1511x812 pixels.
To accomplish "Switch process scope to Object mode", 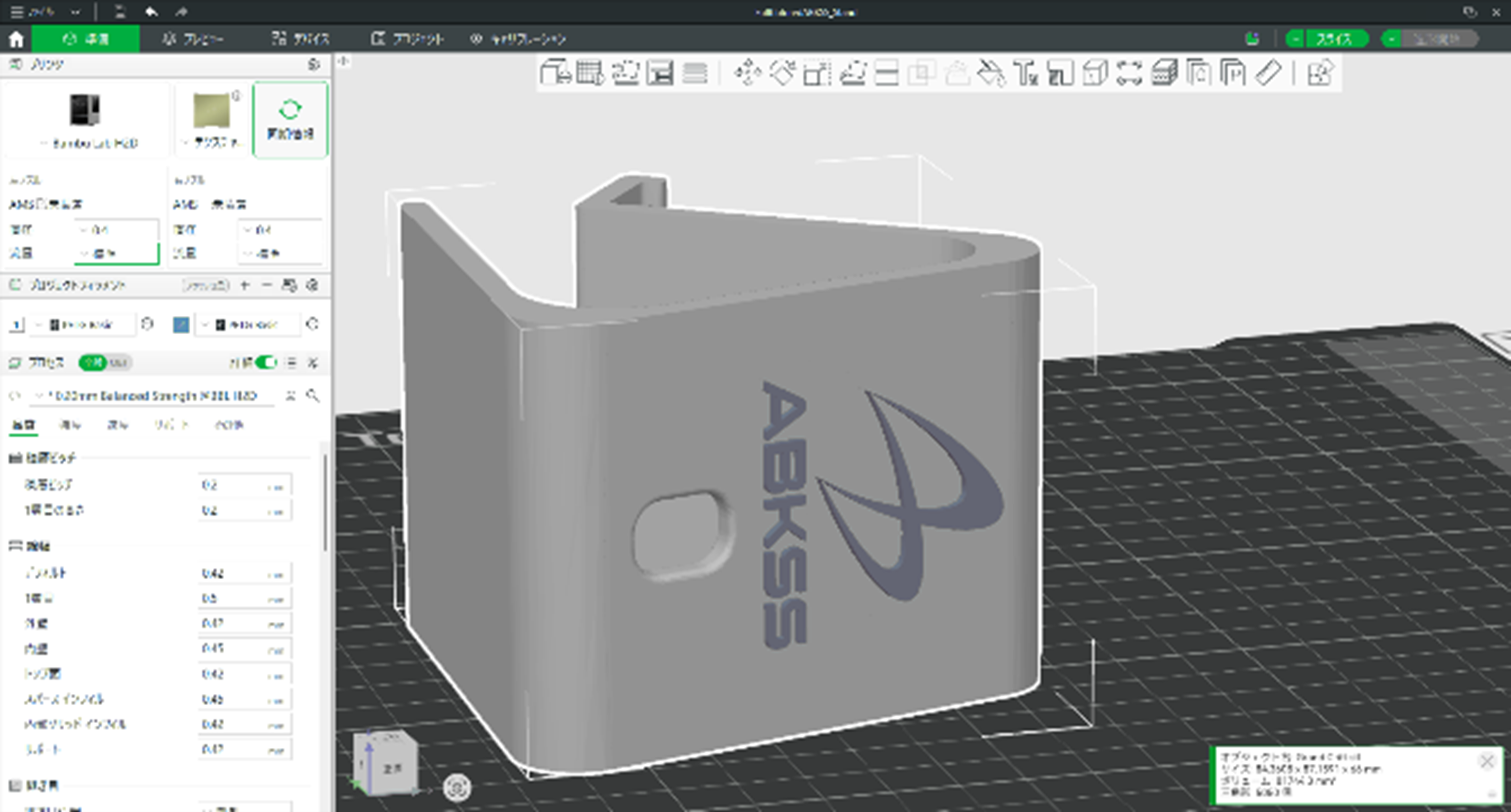I will (x=119, y=363).
